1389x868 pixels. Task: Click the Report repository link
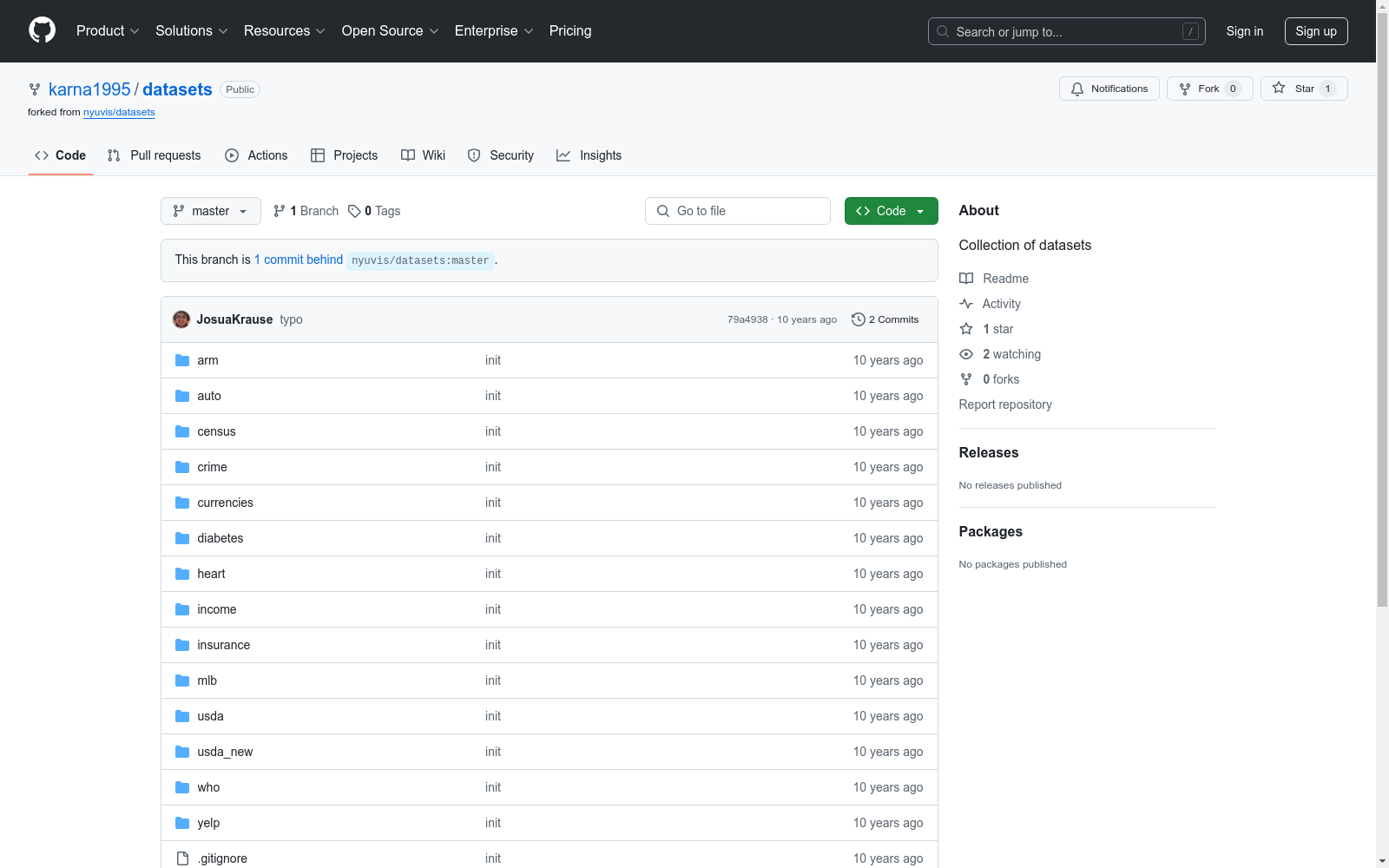pos(1005,404)
